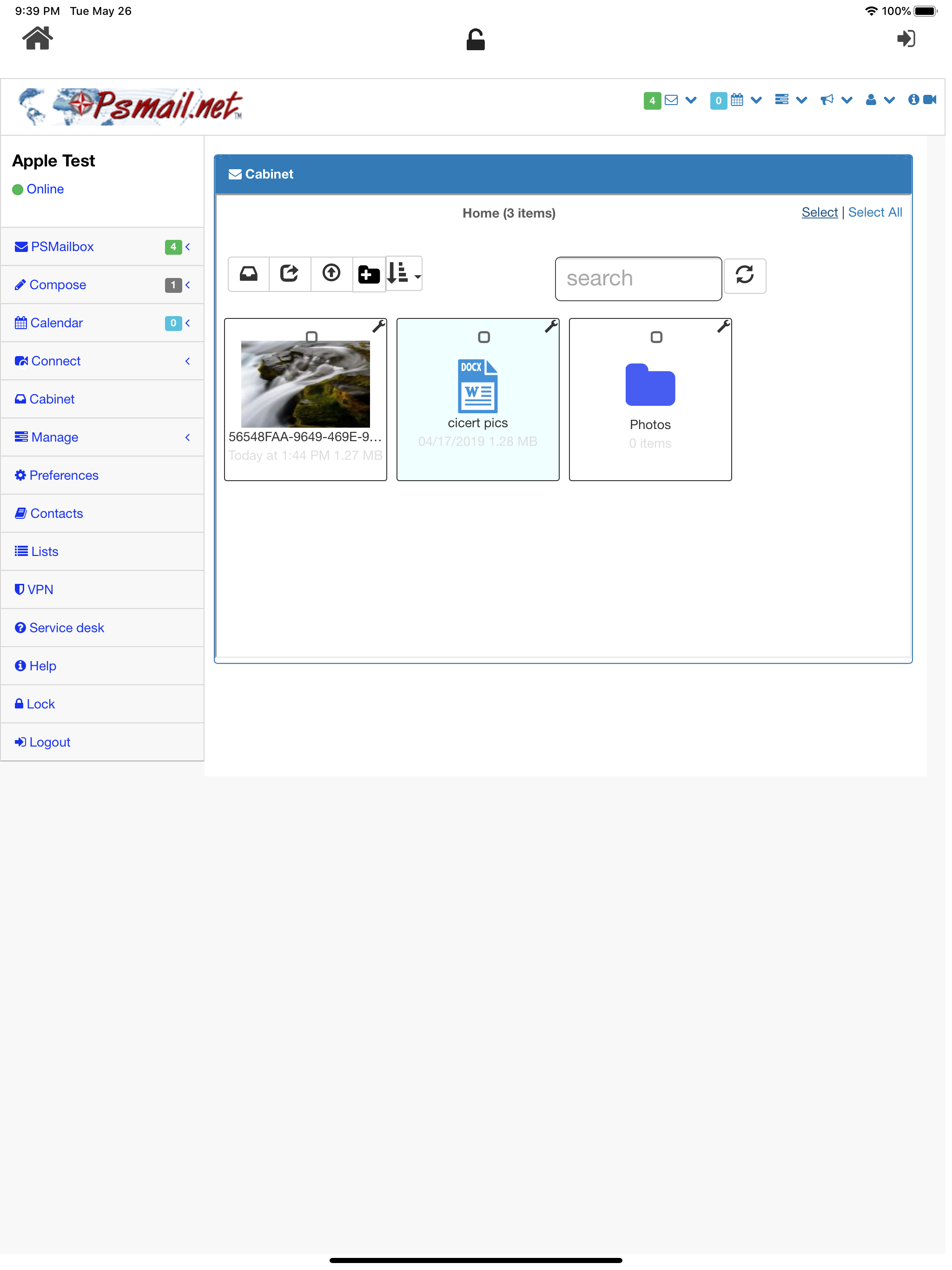Click the 56548FAA-9649-469E-9… file name
Viewport: 952px width, 1270px height.
305,437
